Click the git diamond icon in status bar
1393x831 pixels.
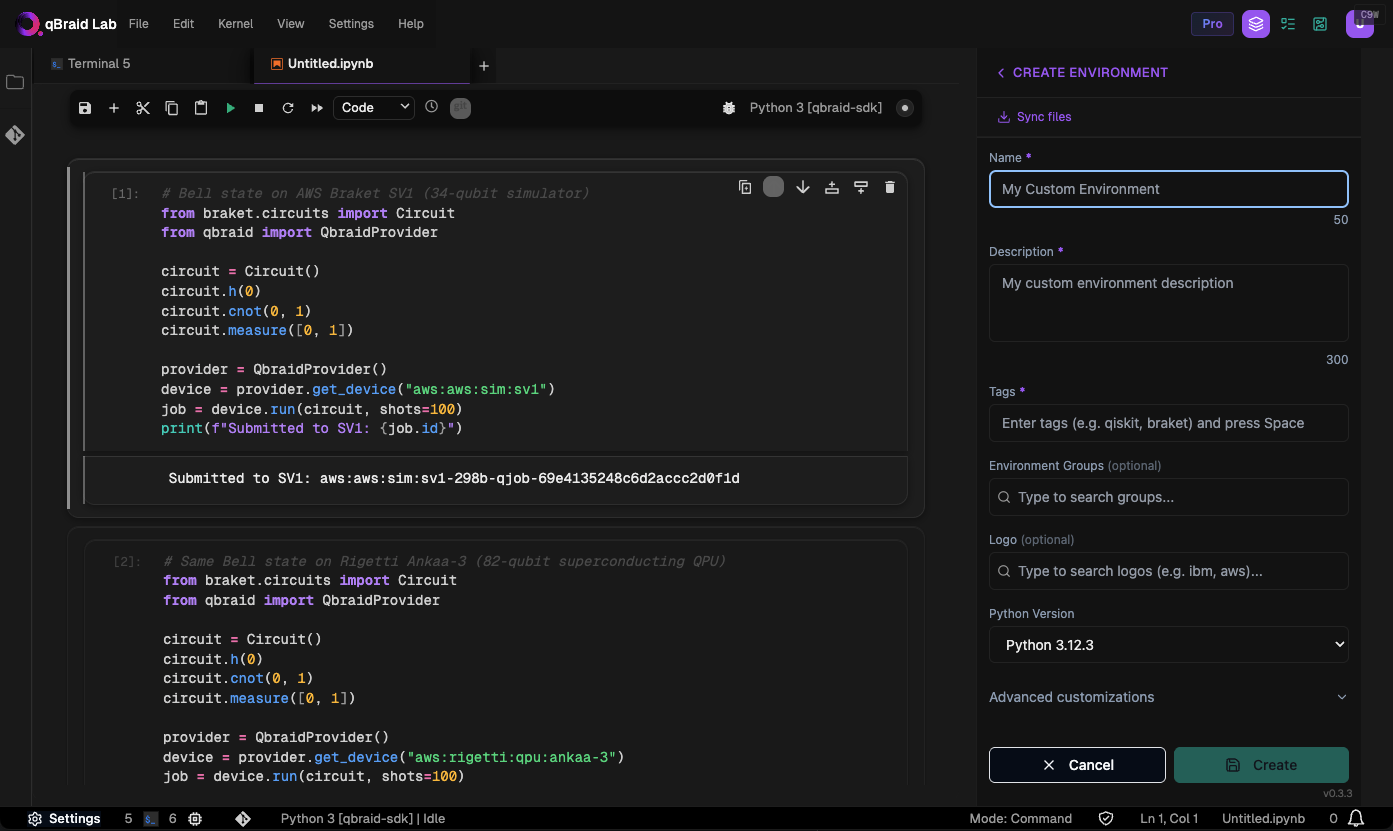click(x=243, y=818)
